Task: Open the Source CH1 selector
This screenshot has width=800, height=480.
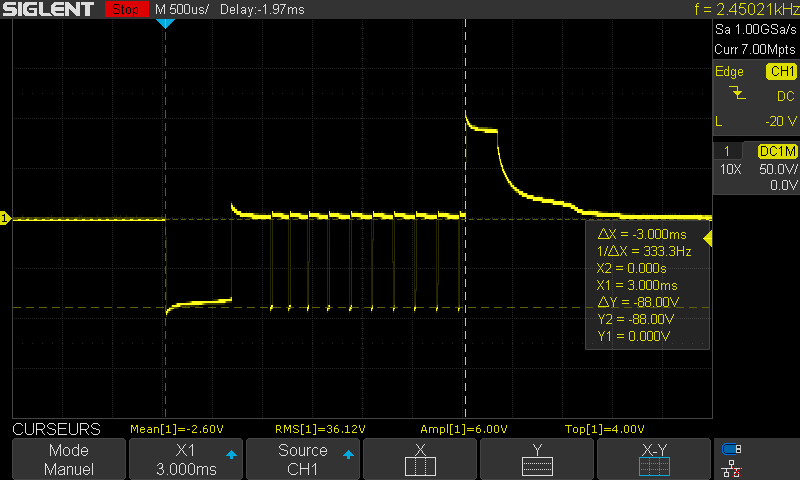Action: (303, 459)
